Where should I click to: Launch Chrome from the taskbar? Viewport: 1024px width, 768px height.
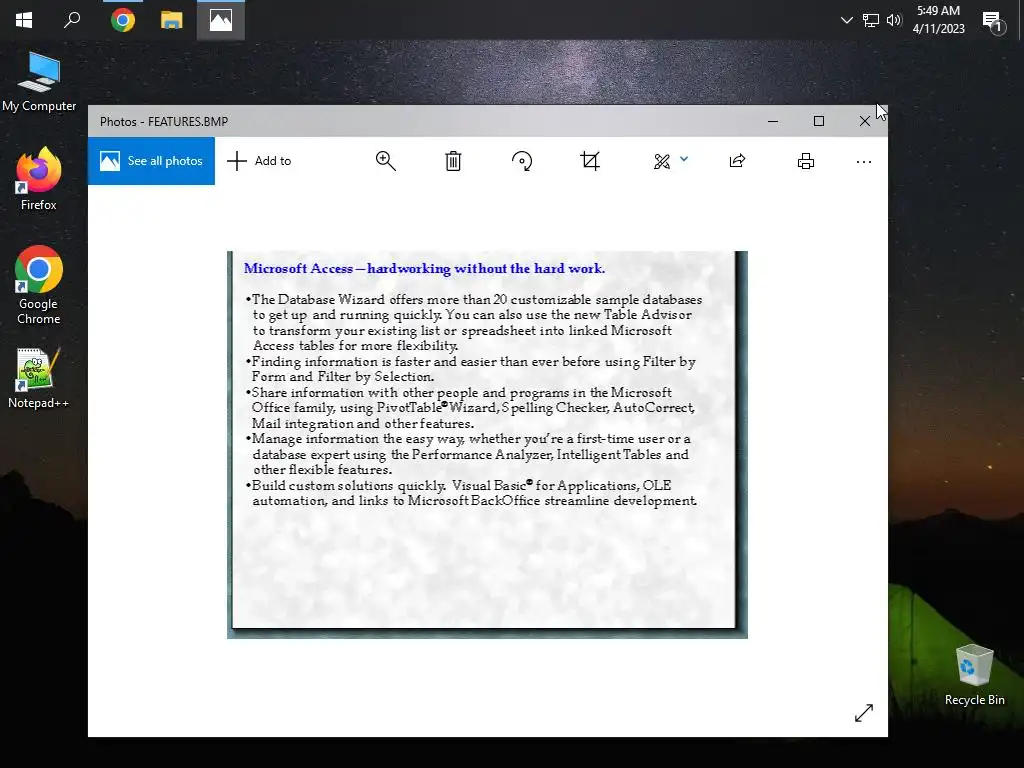(x=123, y=20)
